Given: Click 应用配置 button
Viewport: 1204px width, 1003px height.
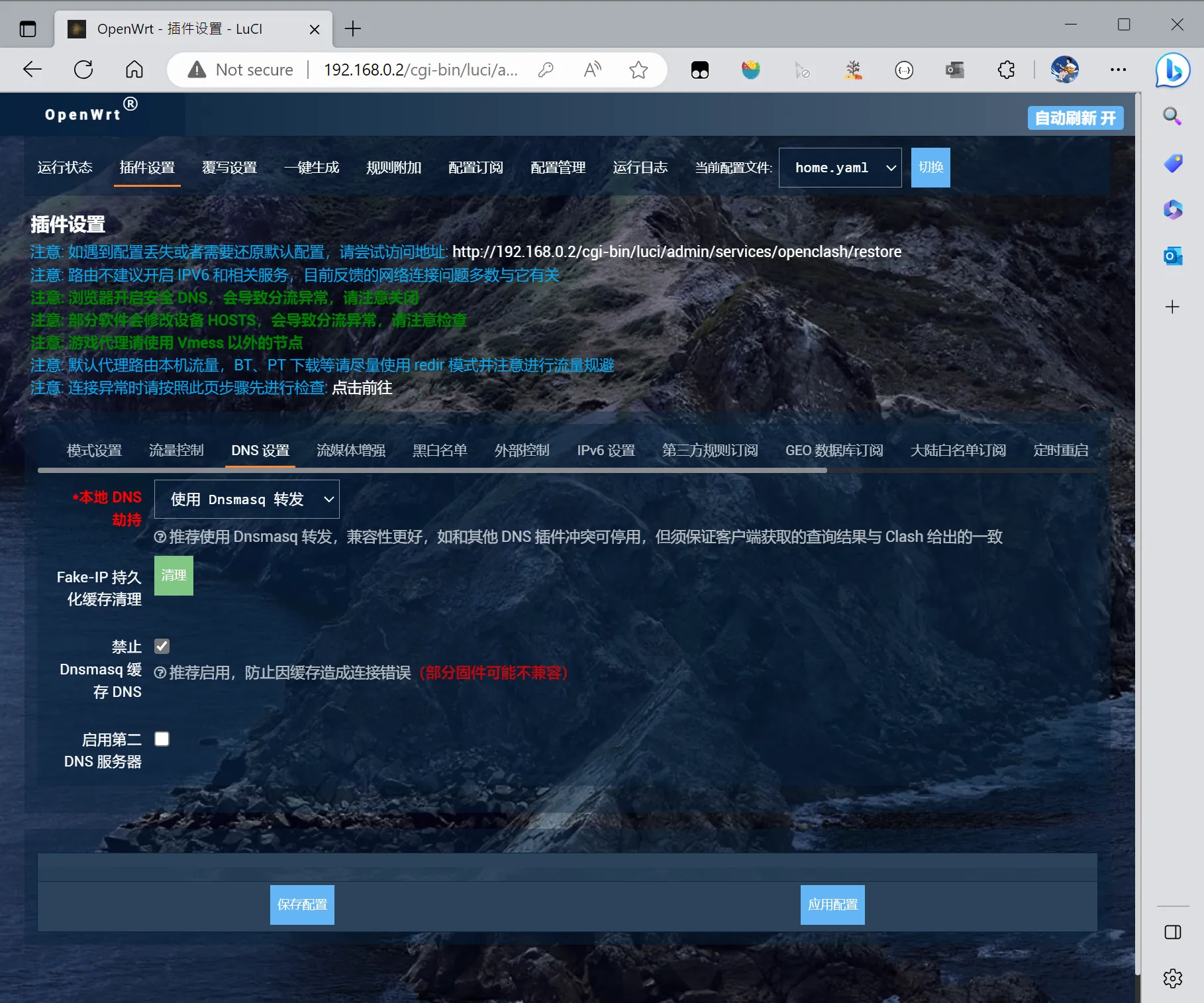Looking at the screenshot, I should [832, 905].
